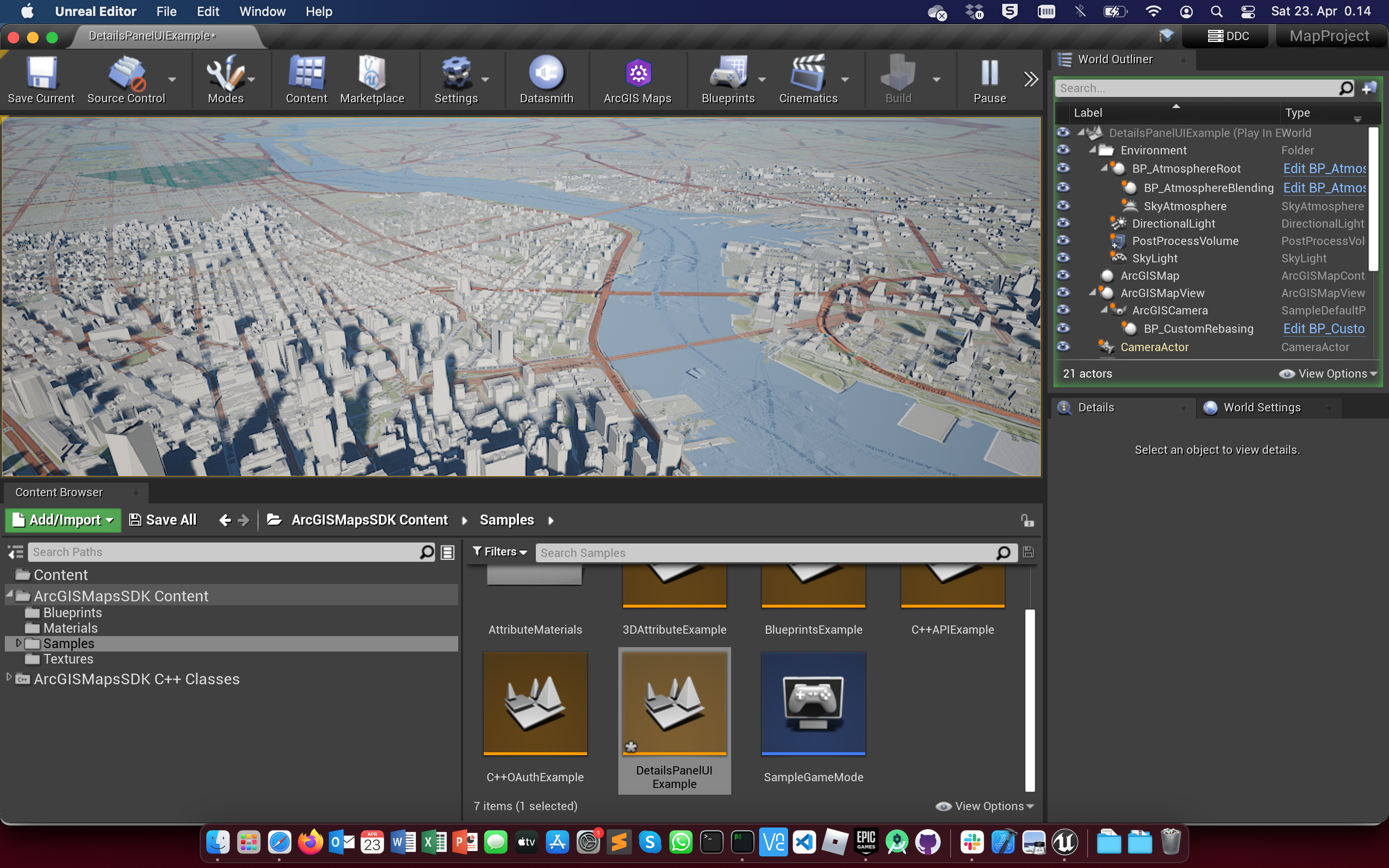Toggle visibility of CameraActor
The width and height of the screenshot is (1389, 868).
click(x=1063, y=347)
